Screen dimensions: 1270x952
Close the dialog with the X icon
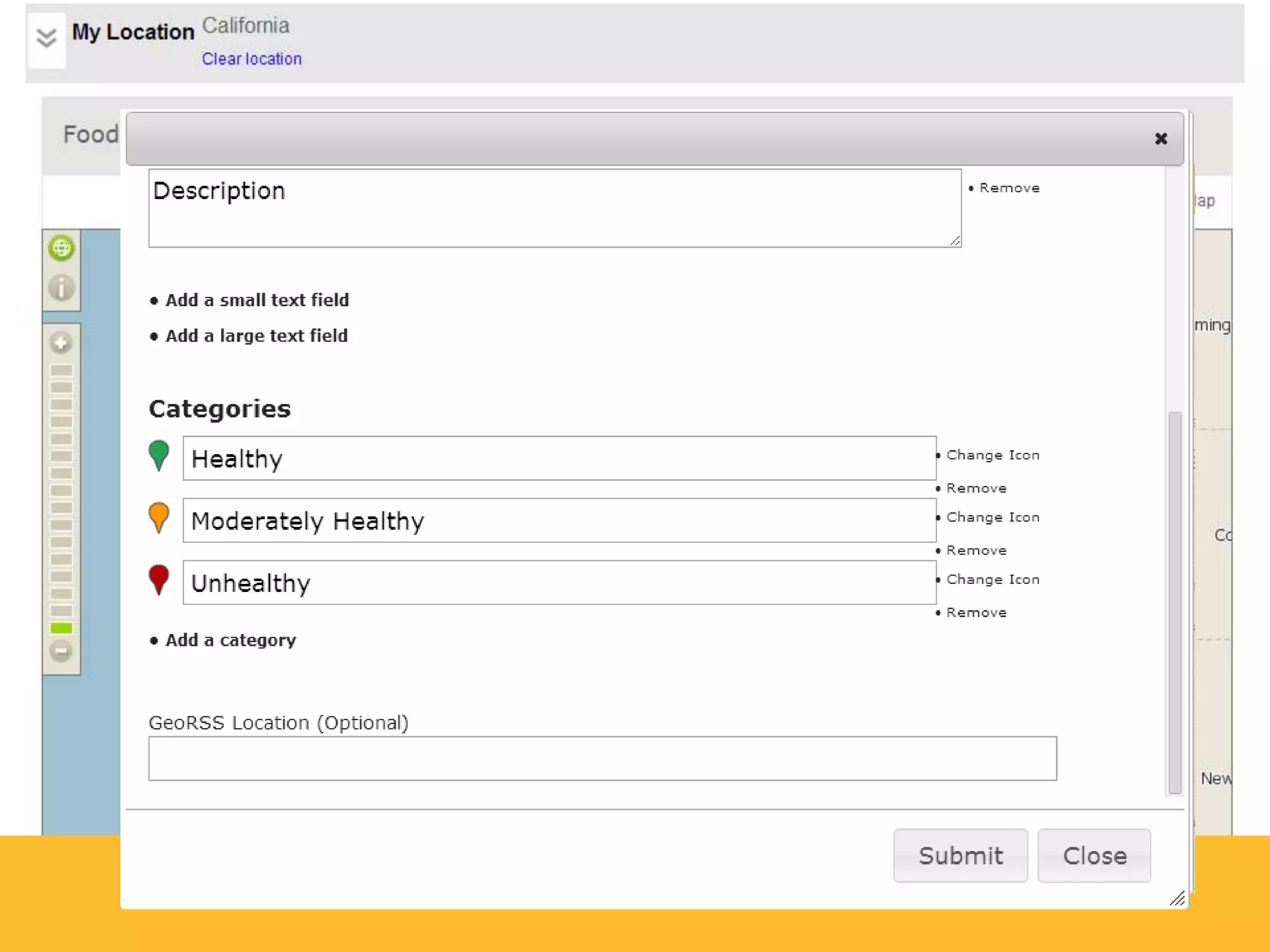(x=1161, y=139)
